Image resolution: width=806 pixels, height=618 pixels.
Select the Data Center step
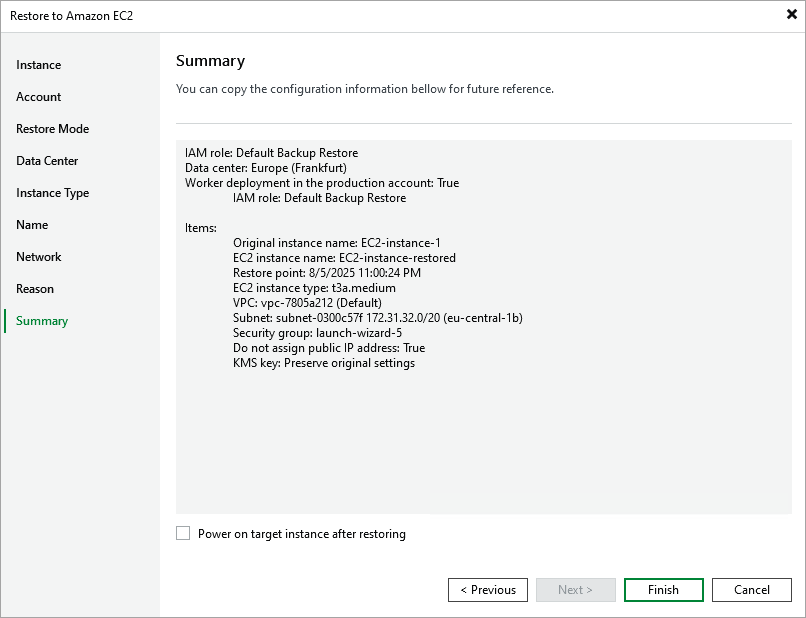pos(47,161)
